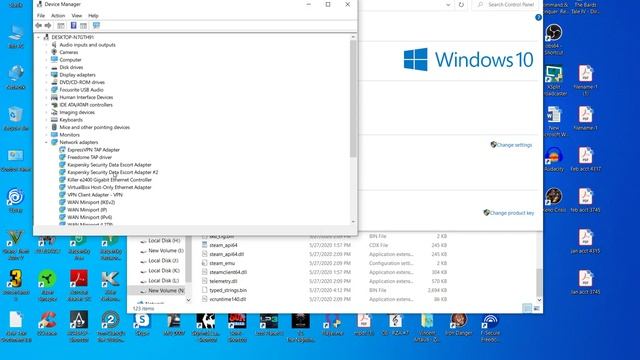Click the scan for hardware changes monitor icon
Image resolution: width=640 pixels, height=360 pixels.
pyautogui.click(x=96, y=25)
